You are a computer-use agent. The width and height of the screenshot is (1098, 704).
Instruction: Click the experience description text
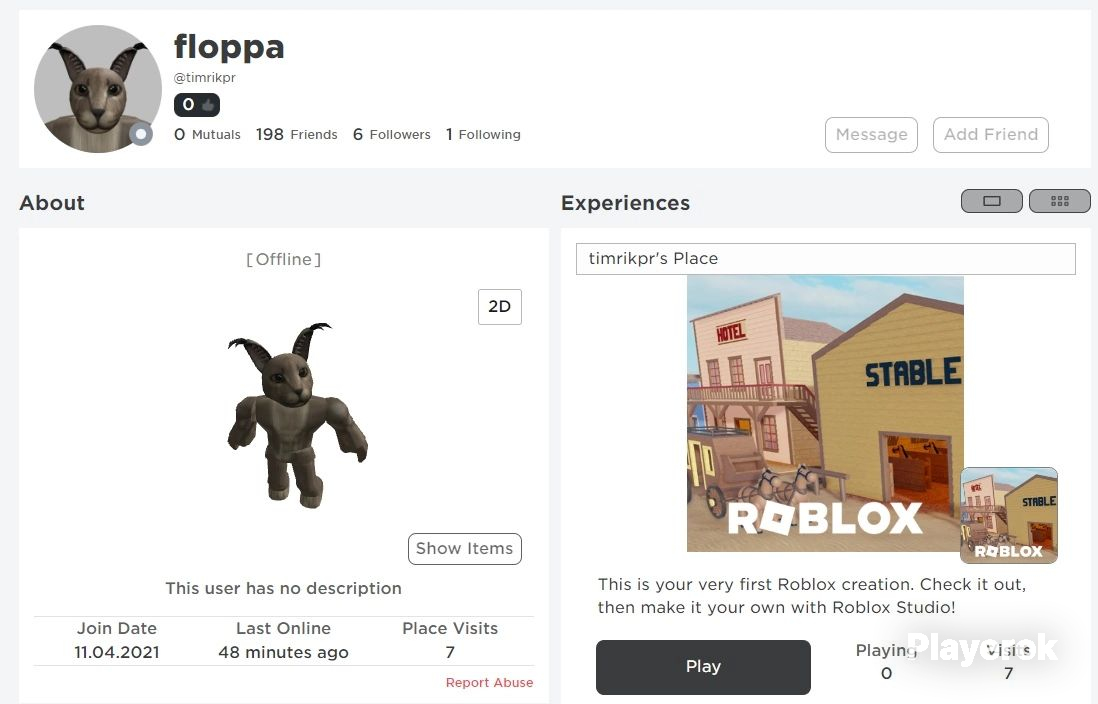click(x=812, y=595)
